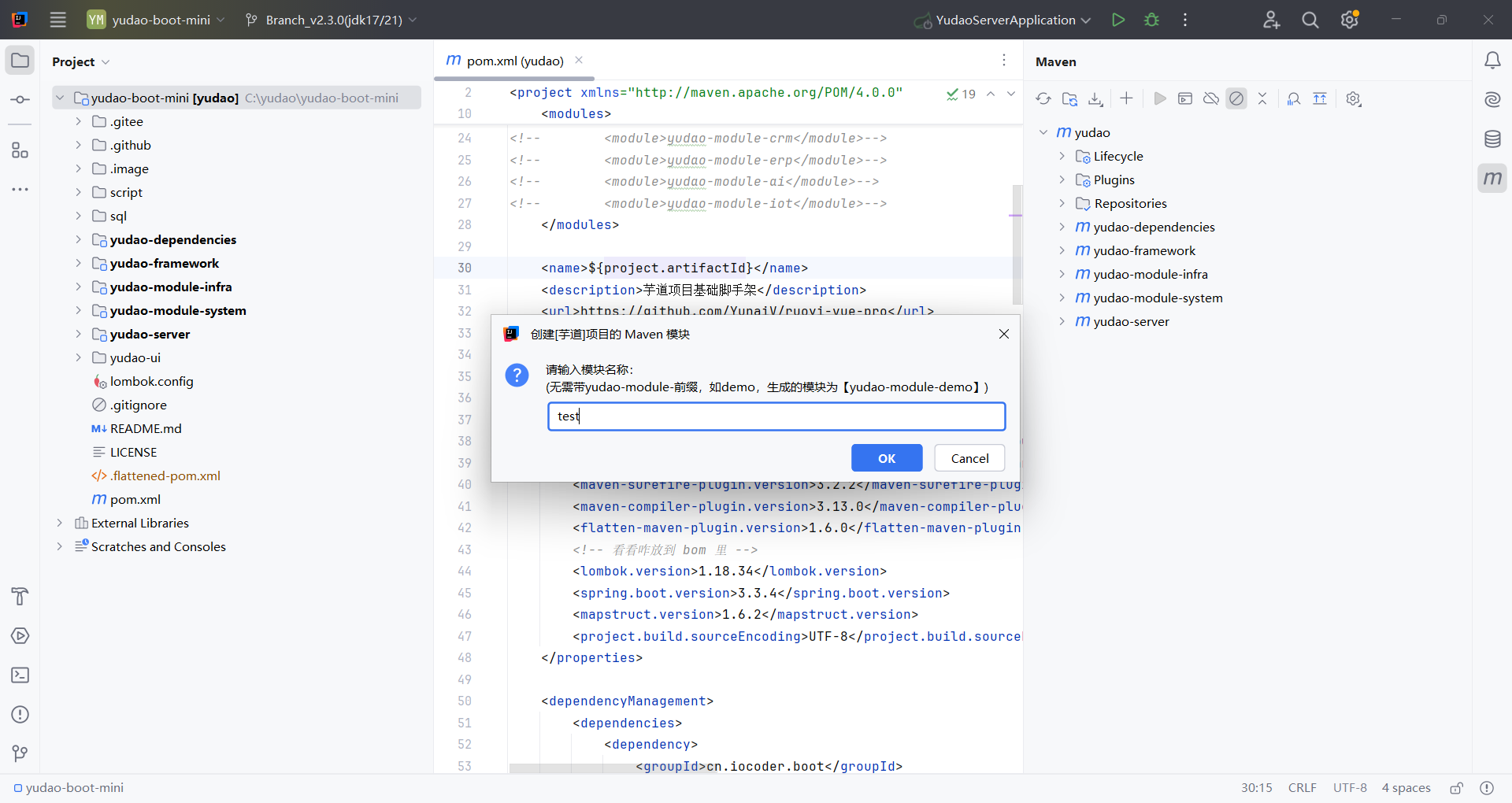Image resolution: width=1512 pixels, height=803 pixels.
Task: Open the yudao-boot-mini project dropdown
Action: pyautogui.click(x=156, y=20)
